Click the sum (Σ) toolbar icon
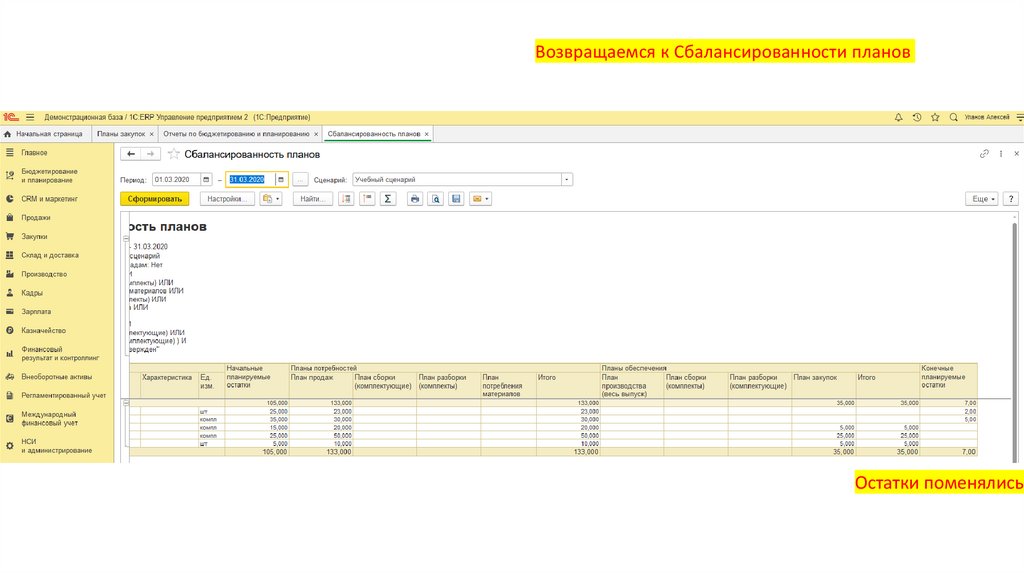Screen dimensions: 1024x574 pyautogui.click(x=388, y=199)
